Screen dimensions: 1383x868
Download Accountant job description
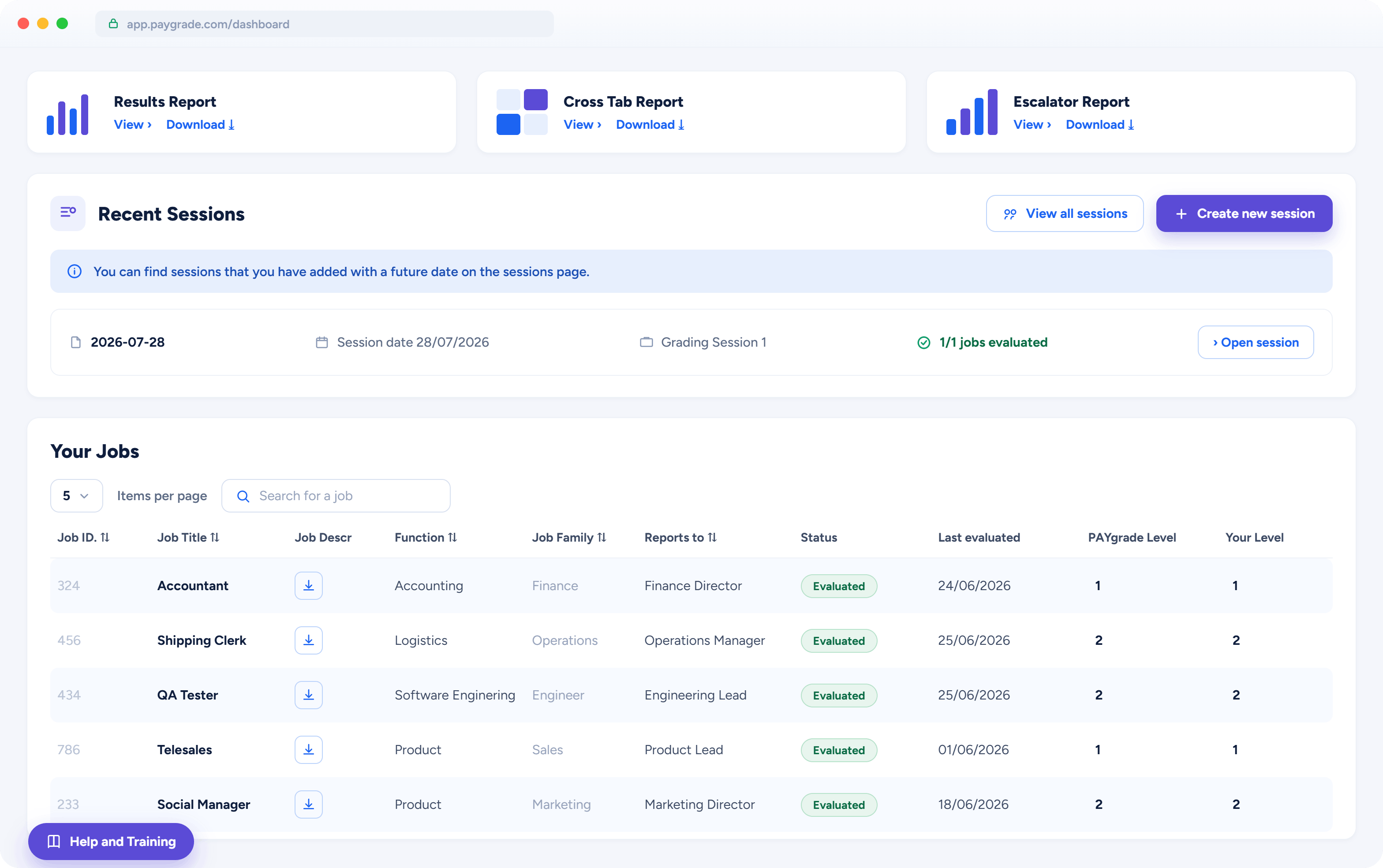pos(308,586)
